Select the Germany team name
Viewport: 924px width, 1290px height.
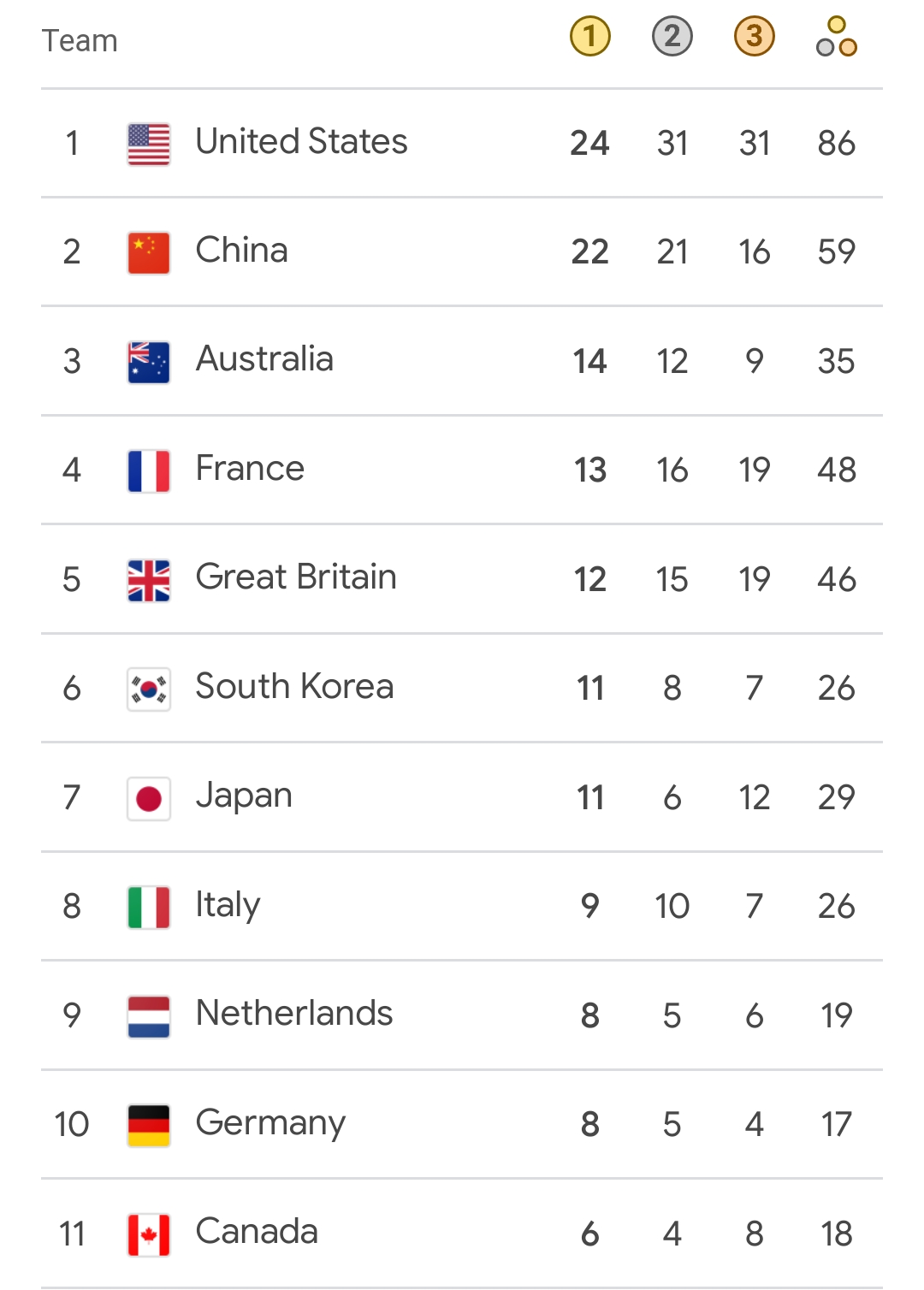(270, 1123)
